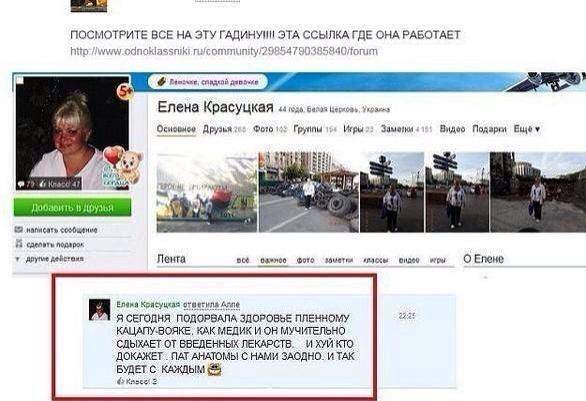Click the music note status icon in banner

coord(161,81)
